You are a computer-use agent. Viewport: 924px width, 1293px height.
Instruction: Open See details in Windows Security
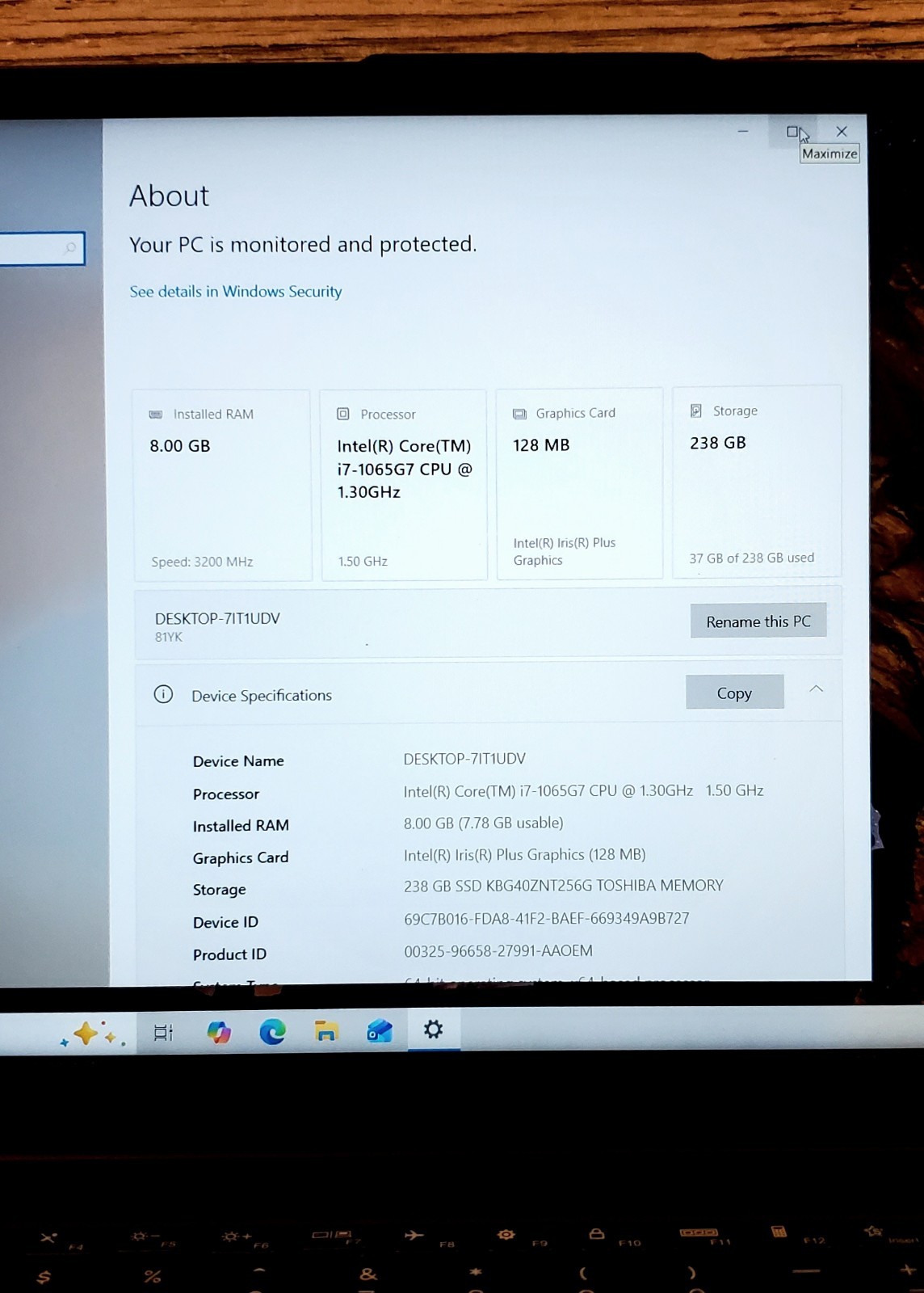tap(236, 292)
